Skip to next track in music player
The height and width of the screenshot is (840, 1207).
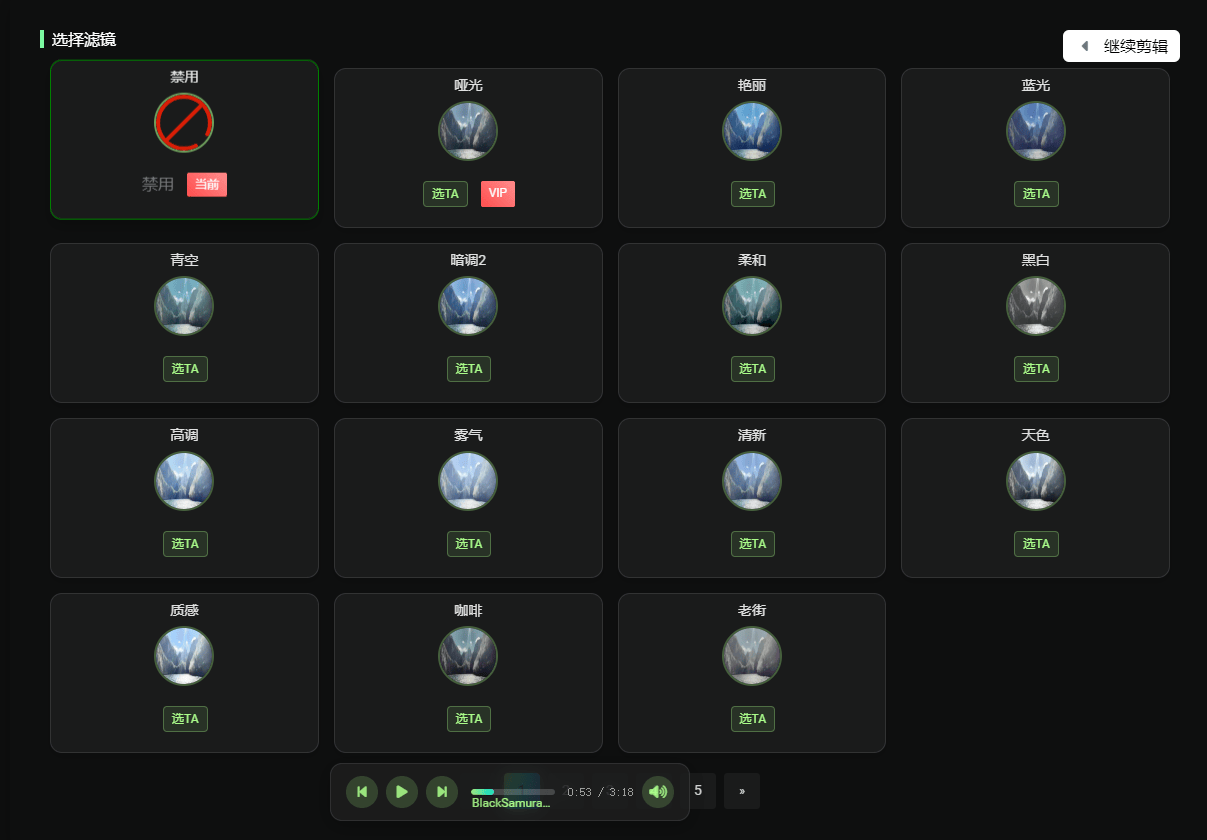point(442,792)
